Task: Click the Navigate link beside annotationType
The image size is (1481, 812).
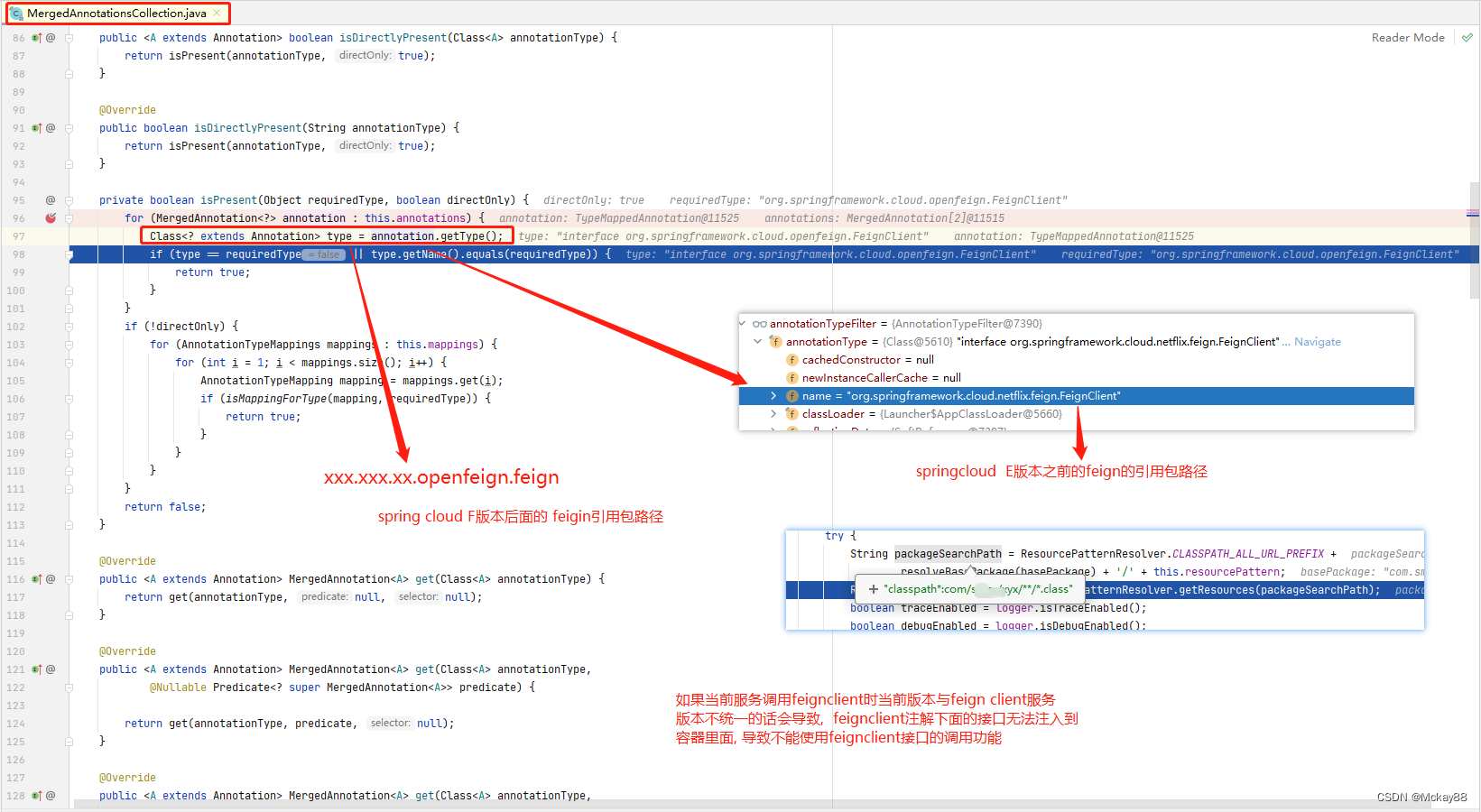Action: (x=1317, y=342)
